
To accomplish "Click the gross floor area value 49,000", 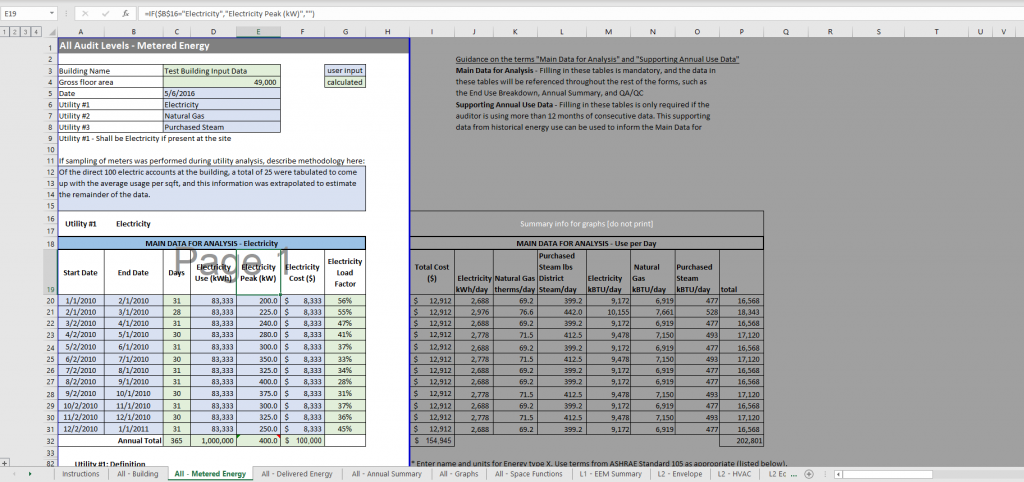I will coord(222,82).
